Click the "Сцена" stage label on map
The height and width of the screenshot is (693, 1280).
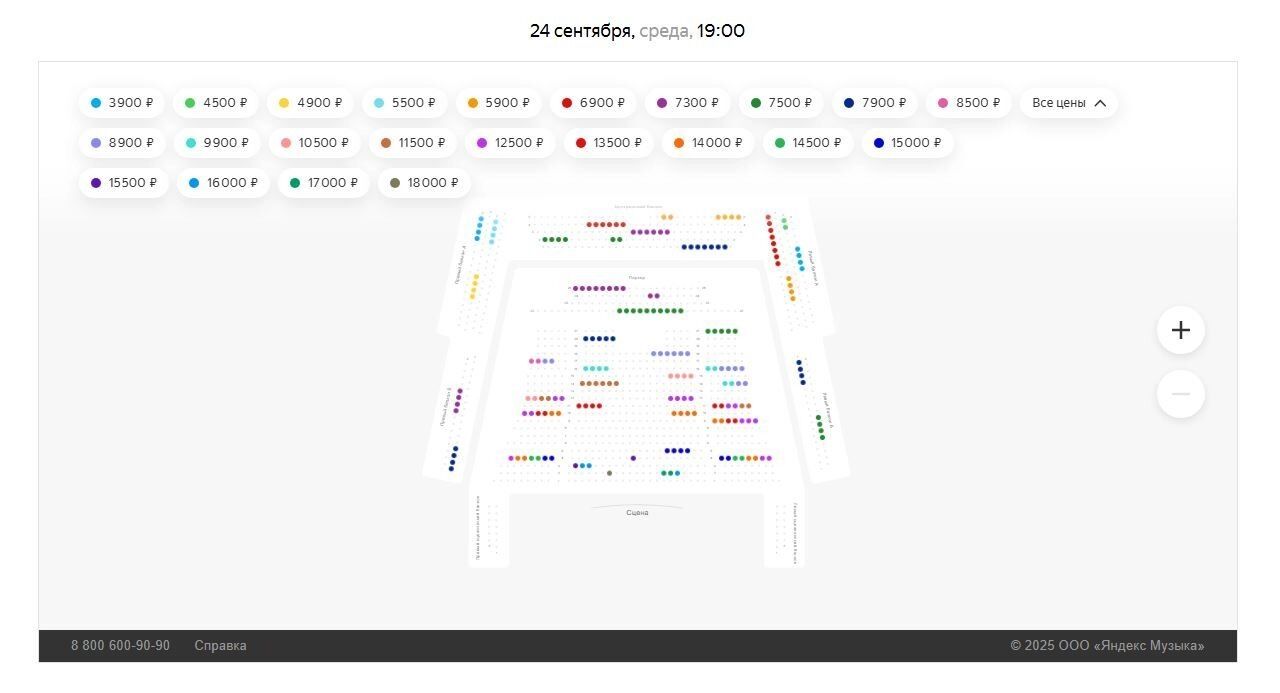click(x=637, y=513)
